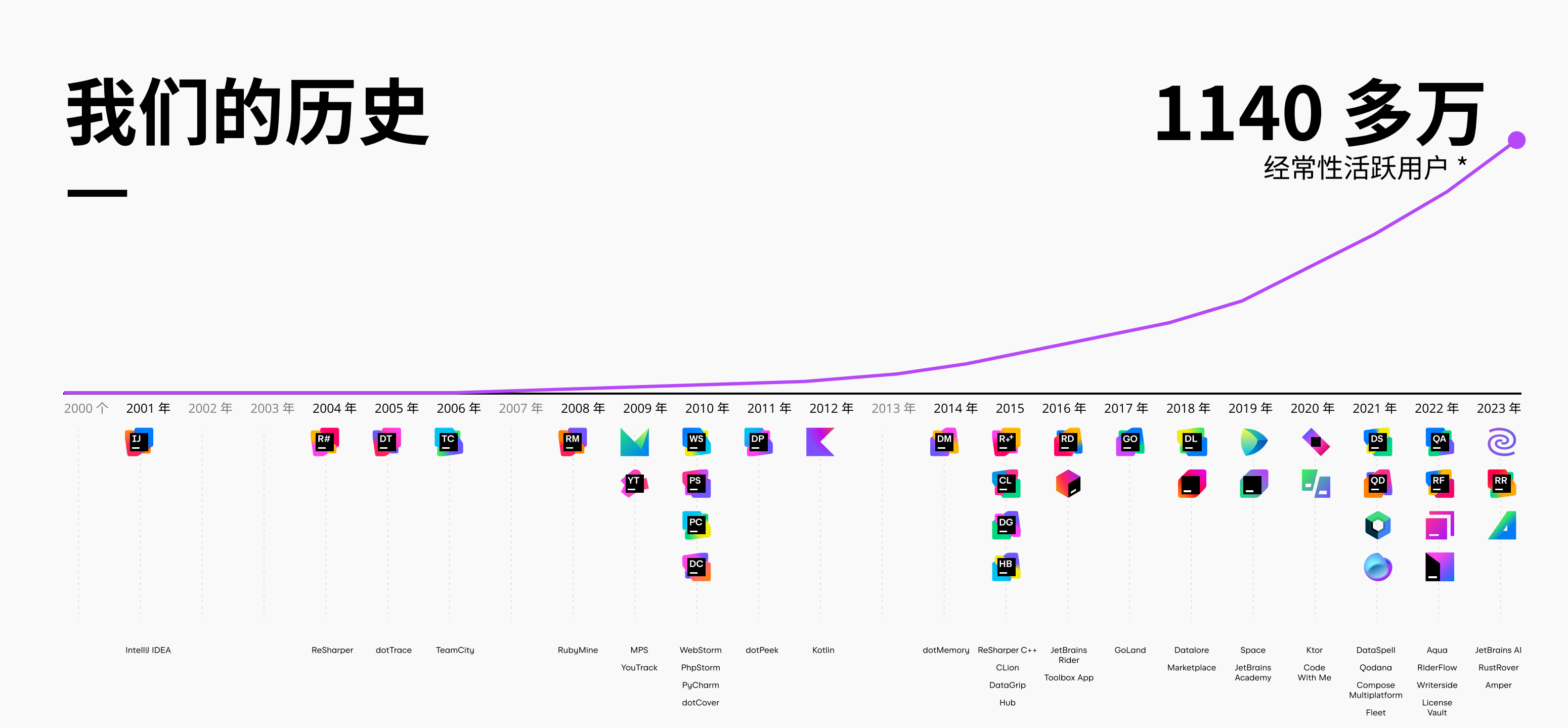Click the Toolbox App text label
Screen dimensions: 1568x728
click(1068, 677)
